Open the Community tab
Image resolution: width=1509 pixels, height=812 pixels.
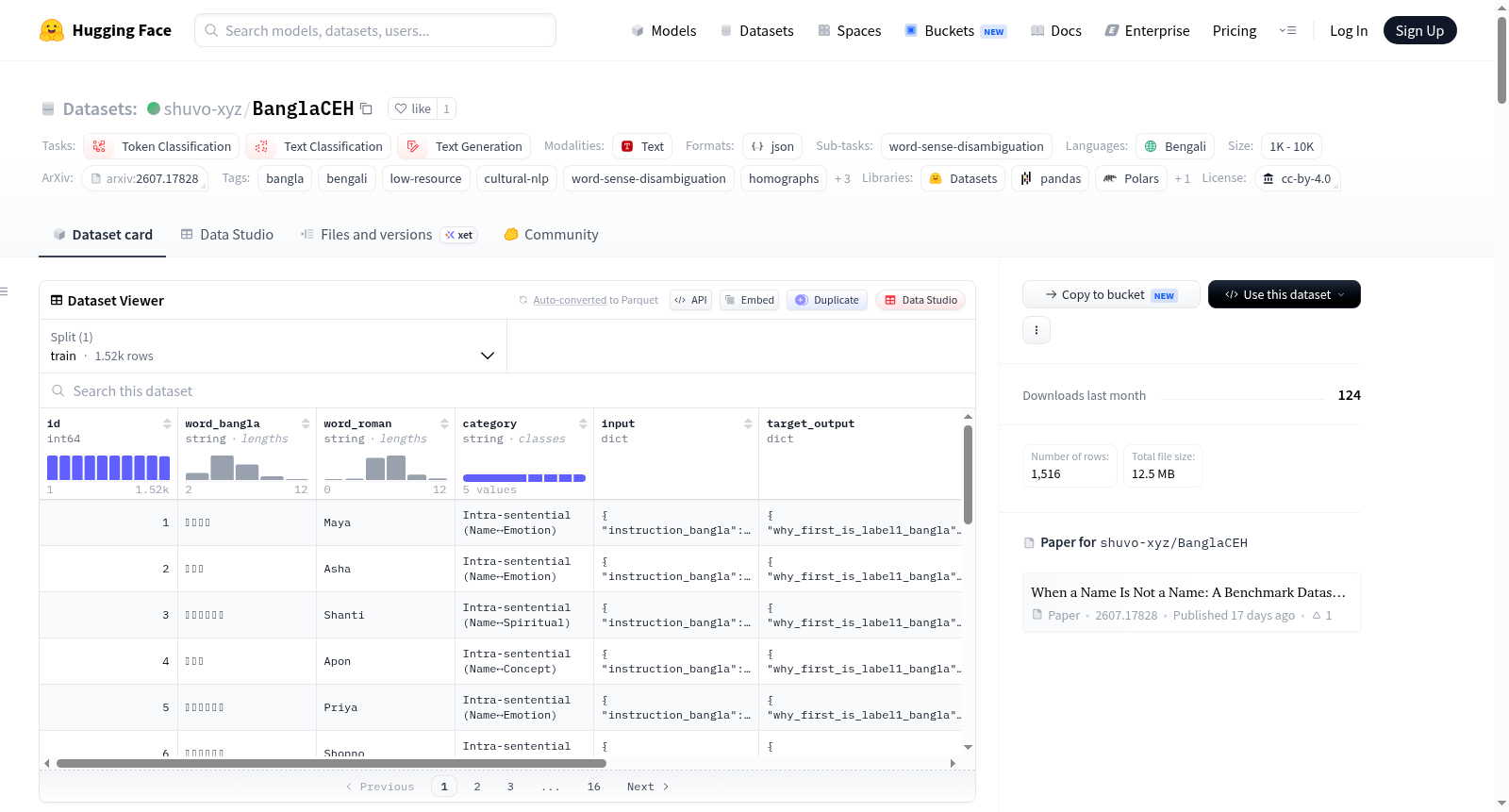tap(552, 235)
